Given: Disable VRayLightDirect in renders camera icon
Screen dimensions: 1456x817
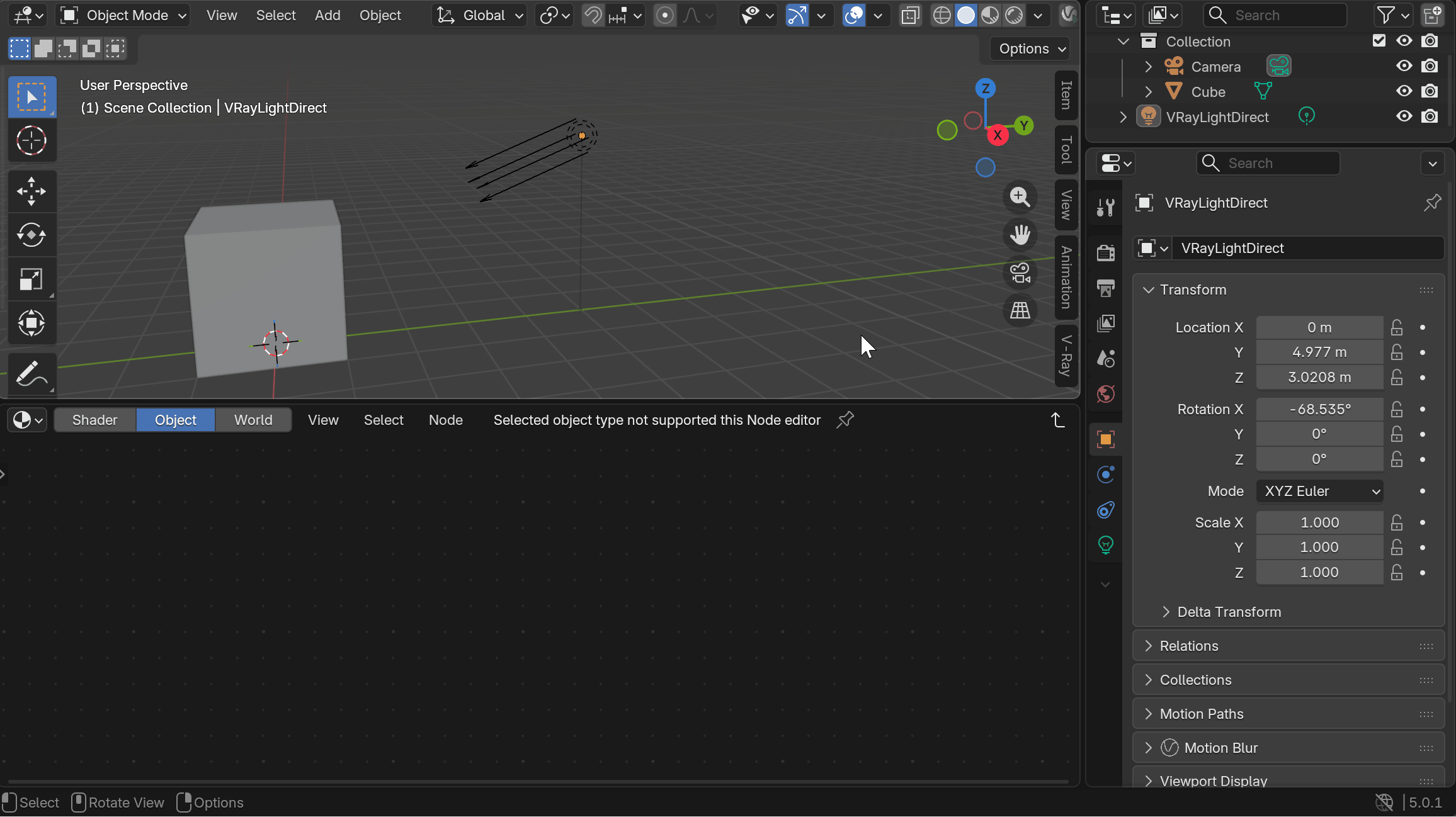Looking at the screenshot, I should point(1430,116).
